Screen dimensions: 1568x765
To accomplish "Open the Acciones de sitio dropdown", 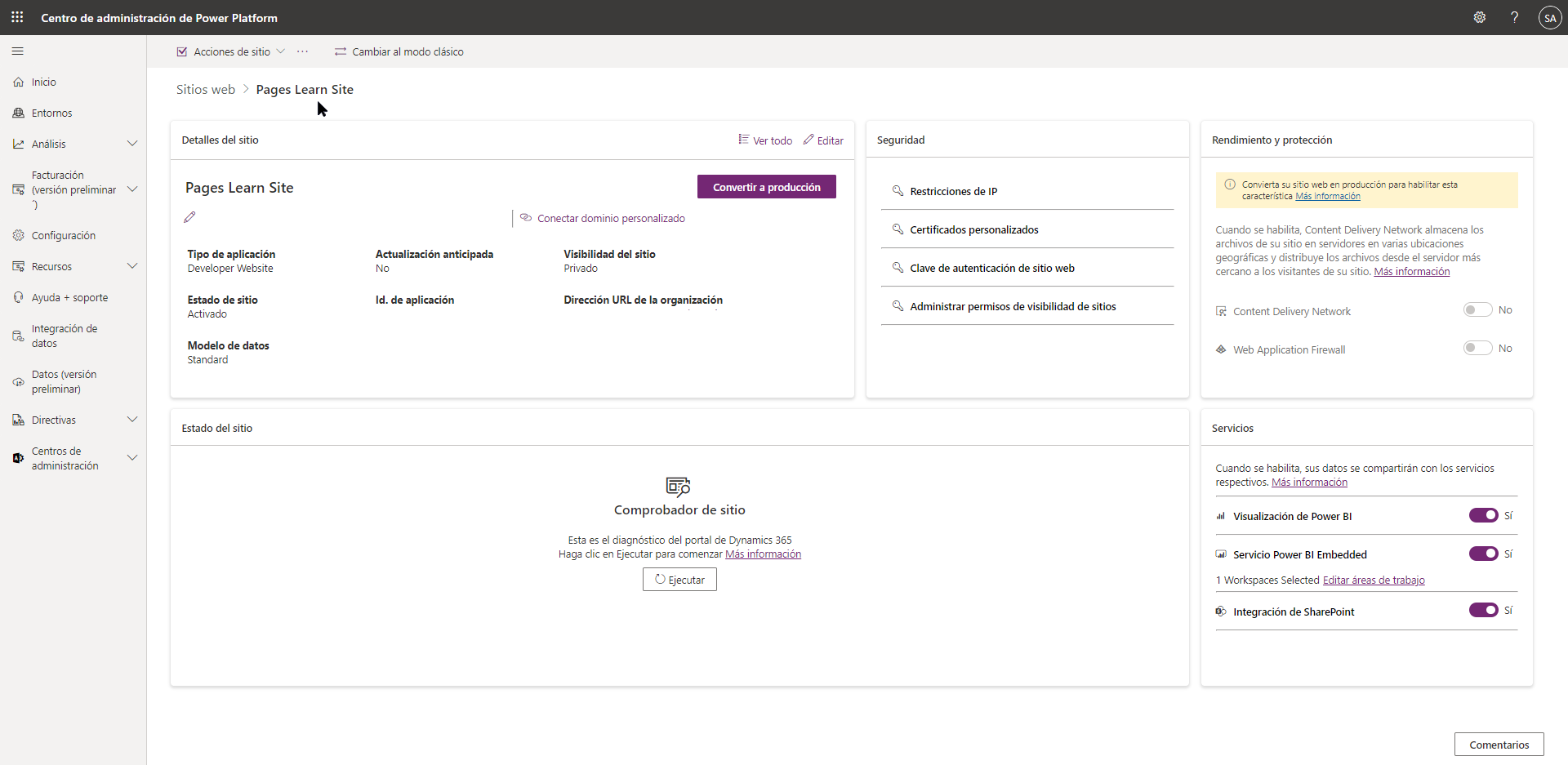I will (x=231, y=51).
